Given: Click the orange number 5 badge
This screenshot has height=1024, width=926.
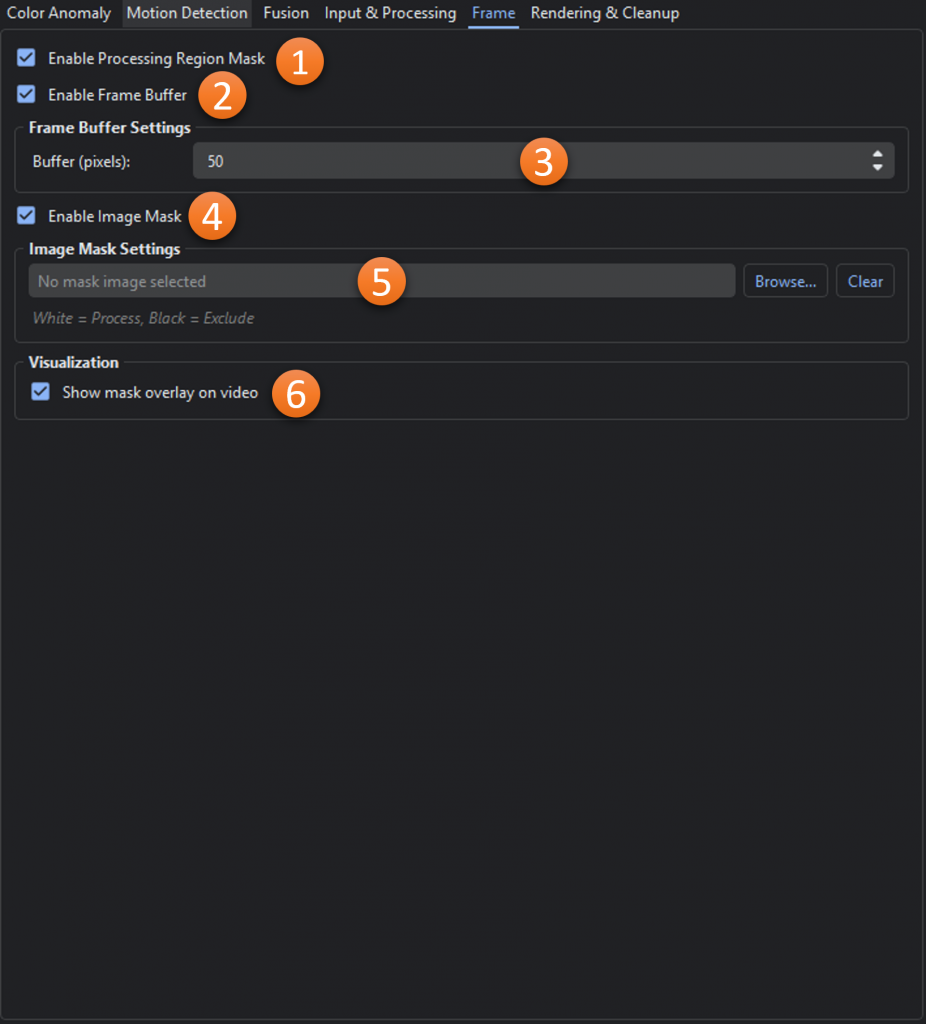Looking at the screenshot, I should (381, 282).
